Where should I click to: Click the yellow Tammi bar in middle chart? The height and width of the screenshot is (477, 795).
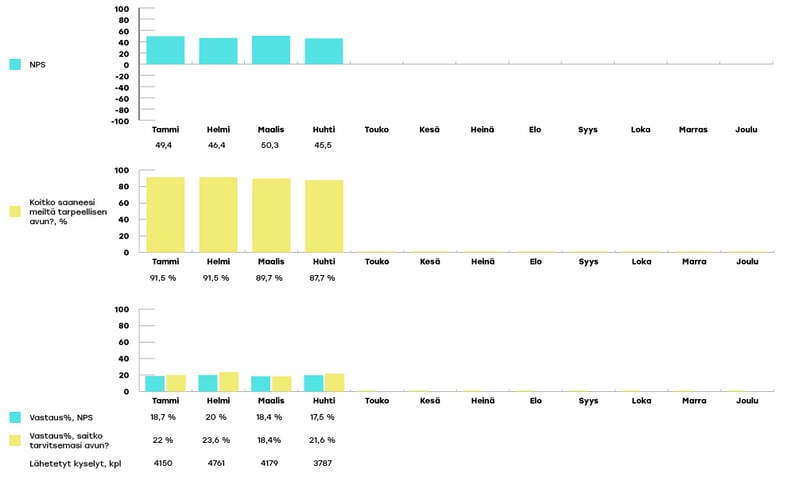(165, 214)
